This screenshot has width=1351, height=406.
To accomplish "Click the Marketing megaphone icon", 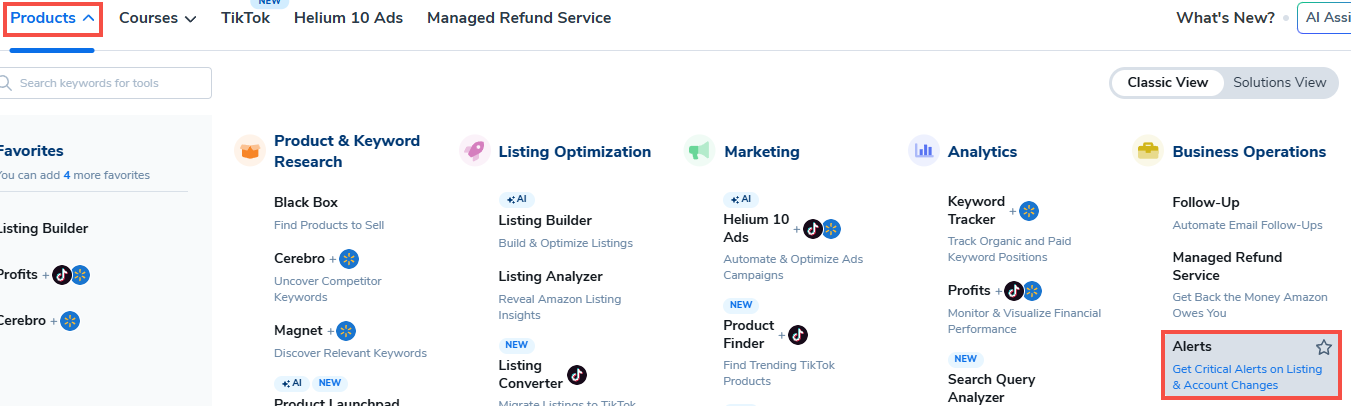I will point(699,151).
